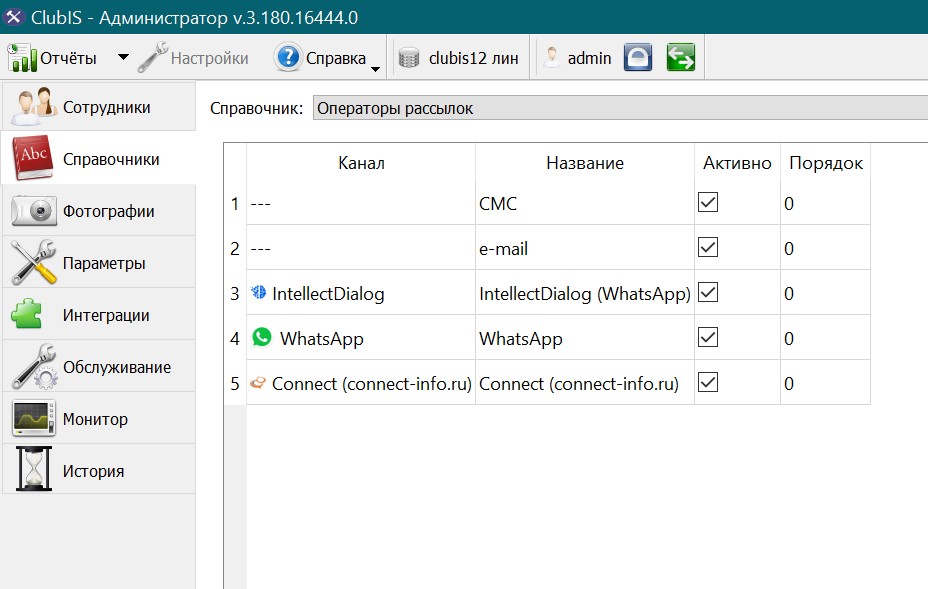Screen dimensions: 928x589
Task: Open Монитор oscilloscope icon
Action: tap(34, 418)
